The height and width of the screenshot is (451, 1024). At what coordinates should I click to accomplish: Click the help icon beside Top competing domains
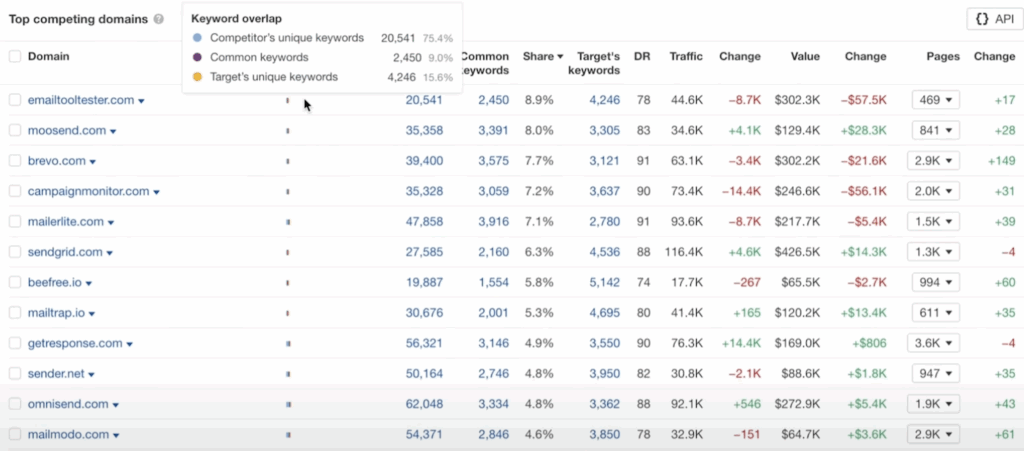(x=159, y=19)
